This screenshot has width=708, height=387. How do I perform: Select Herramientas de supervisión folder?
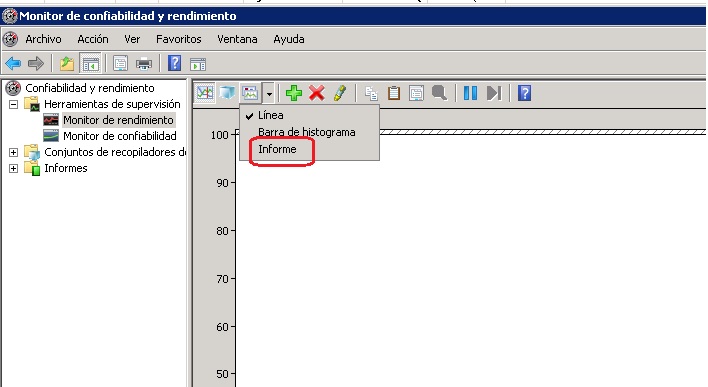point(112,104)
